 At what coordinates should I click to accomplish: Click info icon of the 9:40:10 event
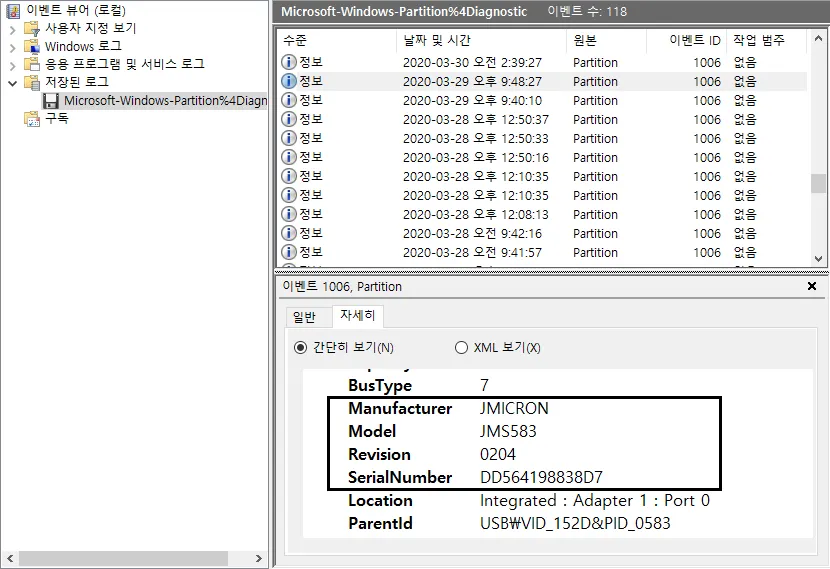288,100
